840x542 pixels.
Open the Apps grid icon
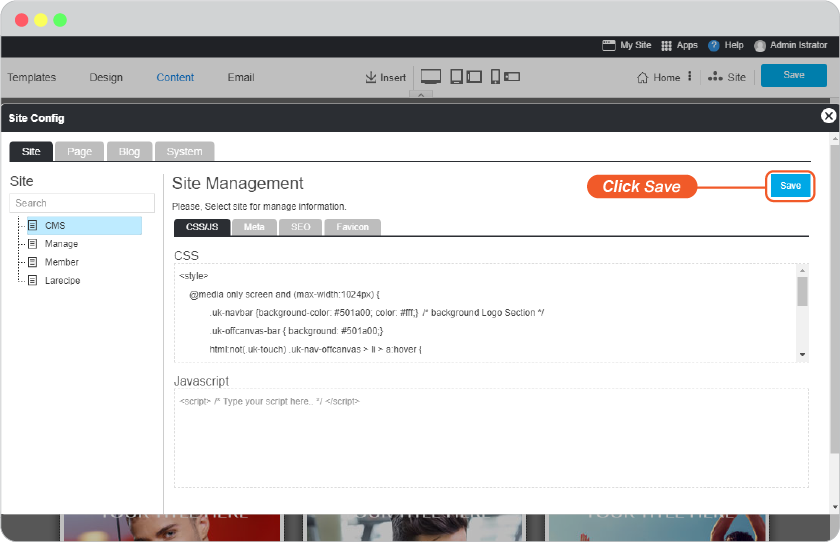click(x=666, y=46)
